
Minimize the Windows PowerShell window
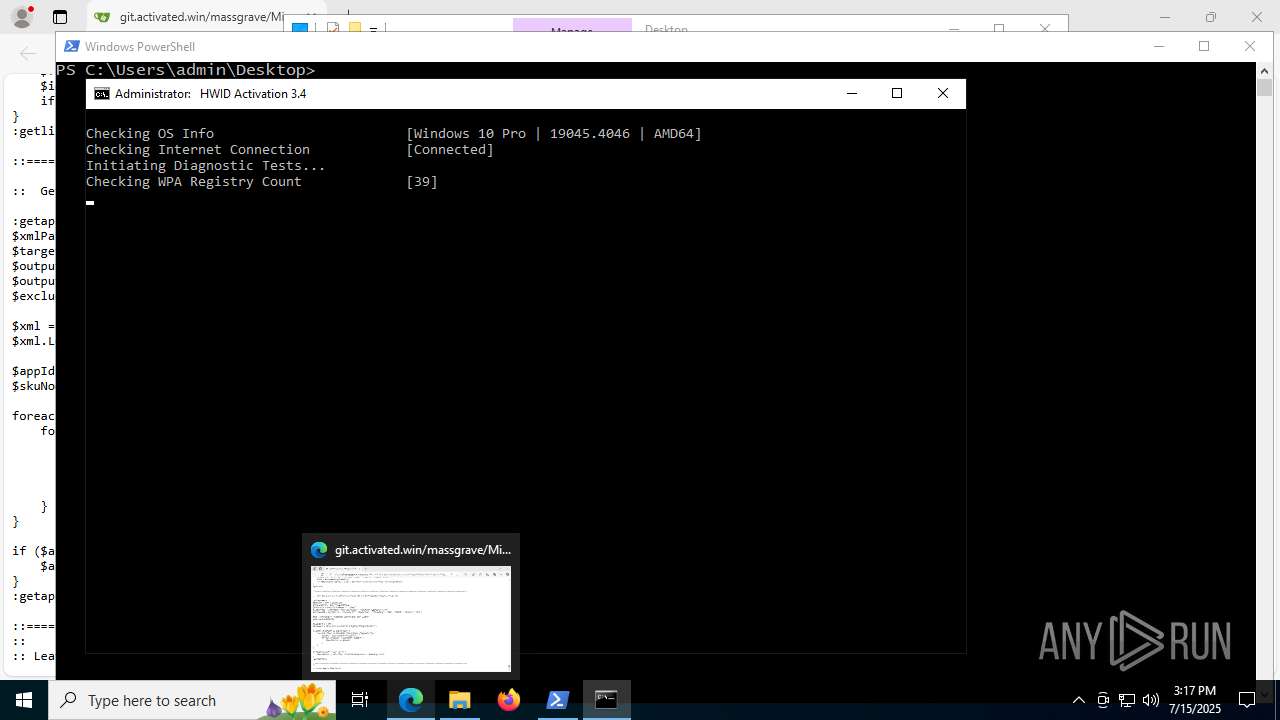(1159, 46)
